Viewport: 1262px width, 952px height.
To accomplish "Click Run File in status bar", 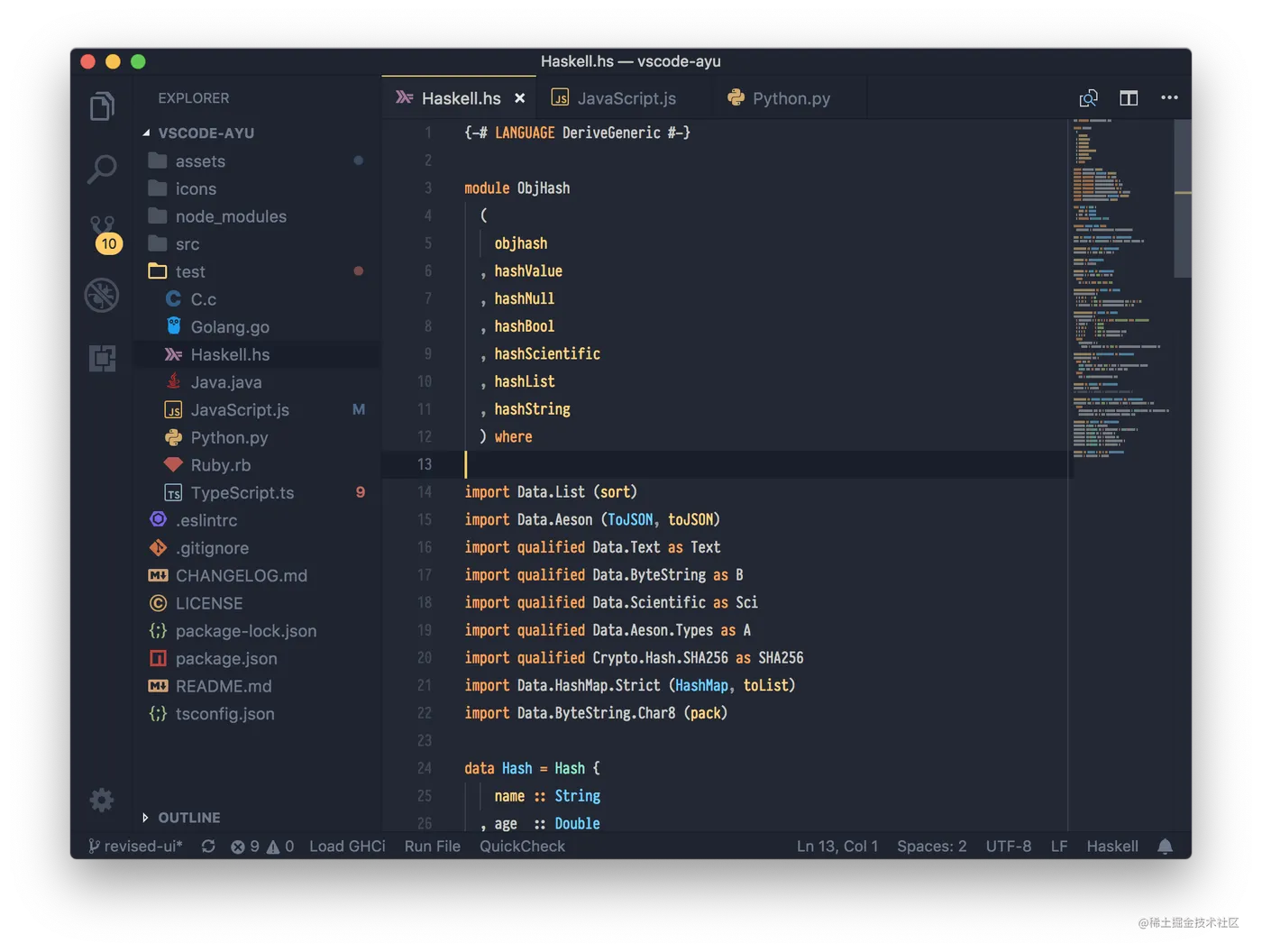I will [x=432, y=847].
